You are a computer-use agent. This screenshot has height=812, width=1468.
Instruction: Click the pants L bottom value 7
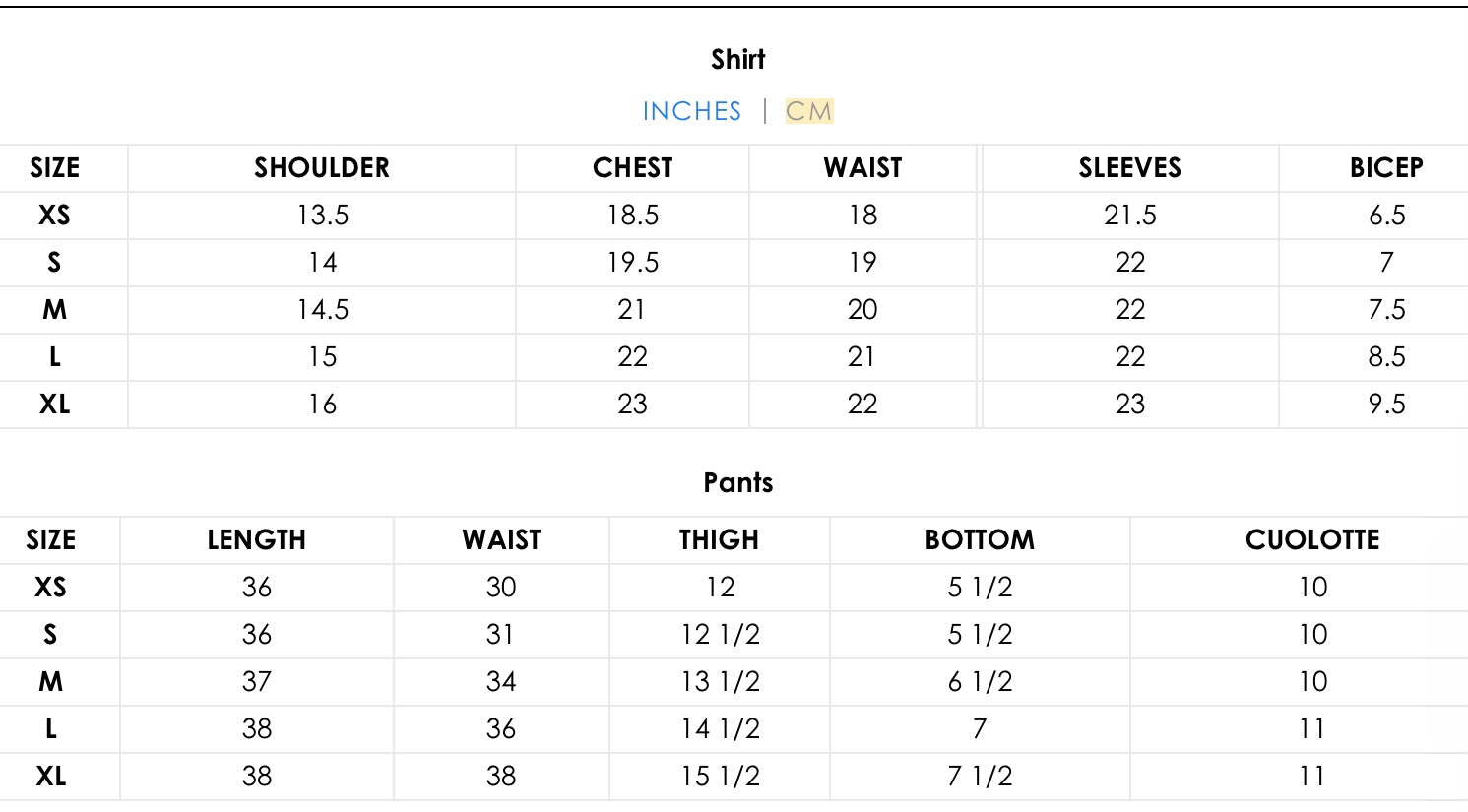pyautogui.click(x=980, y=729)
